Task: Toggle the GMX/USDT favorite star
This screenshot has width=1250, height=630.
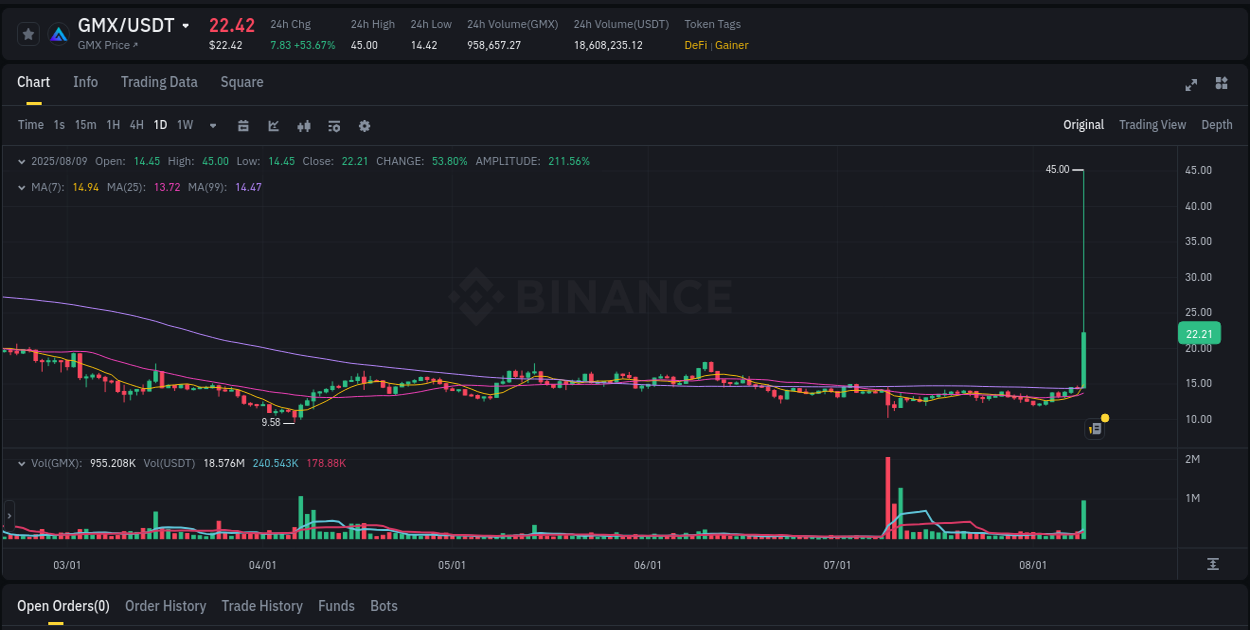Action: (28, 33)
